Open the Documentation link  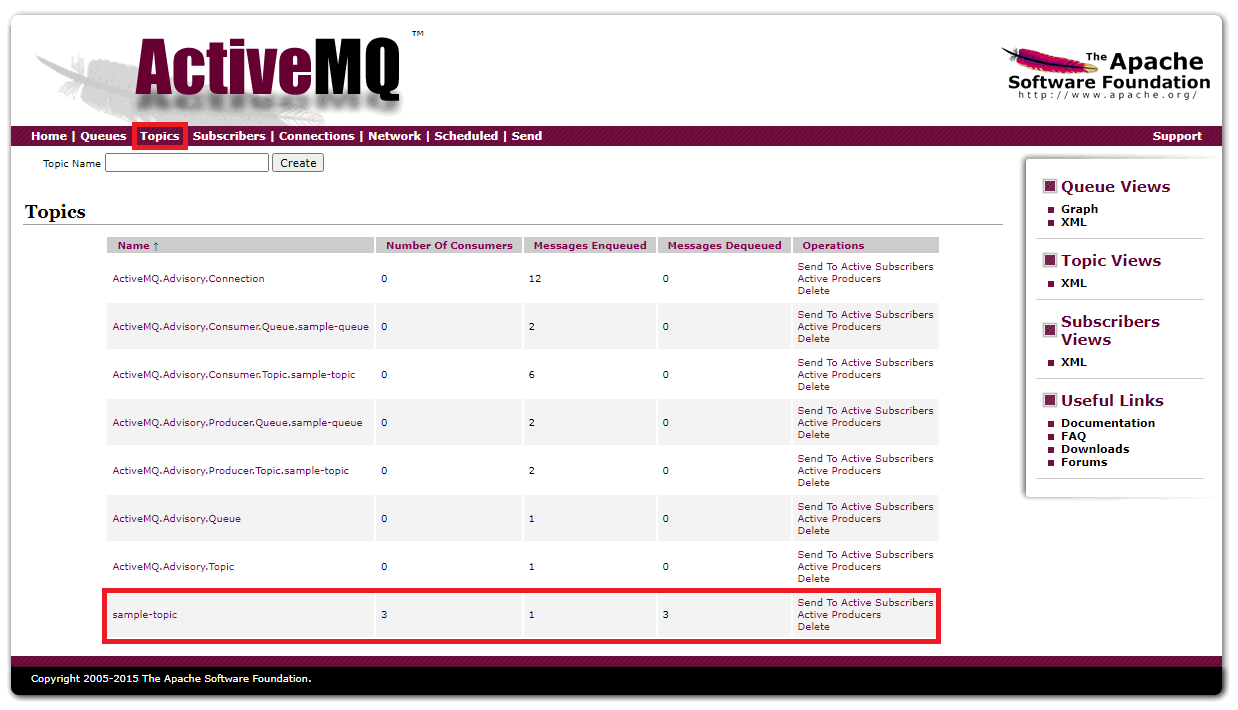(x=1108, y=423)
